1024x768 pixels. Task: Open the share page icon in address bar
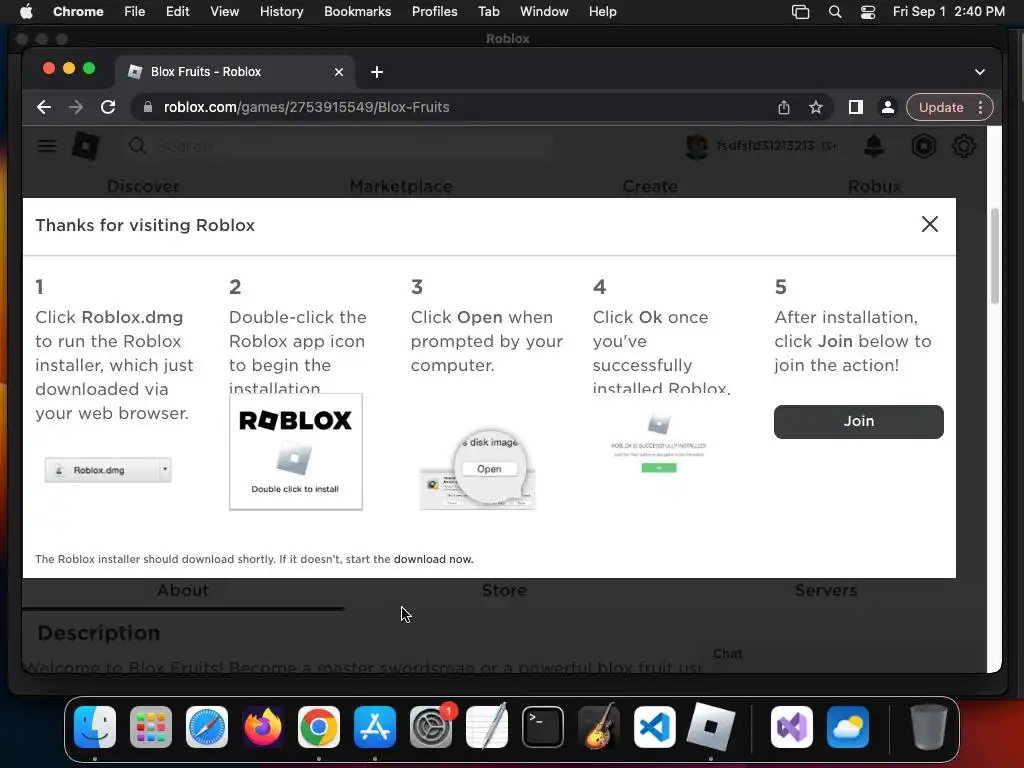click(x=784, y=107)
